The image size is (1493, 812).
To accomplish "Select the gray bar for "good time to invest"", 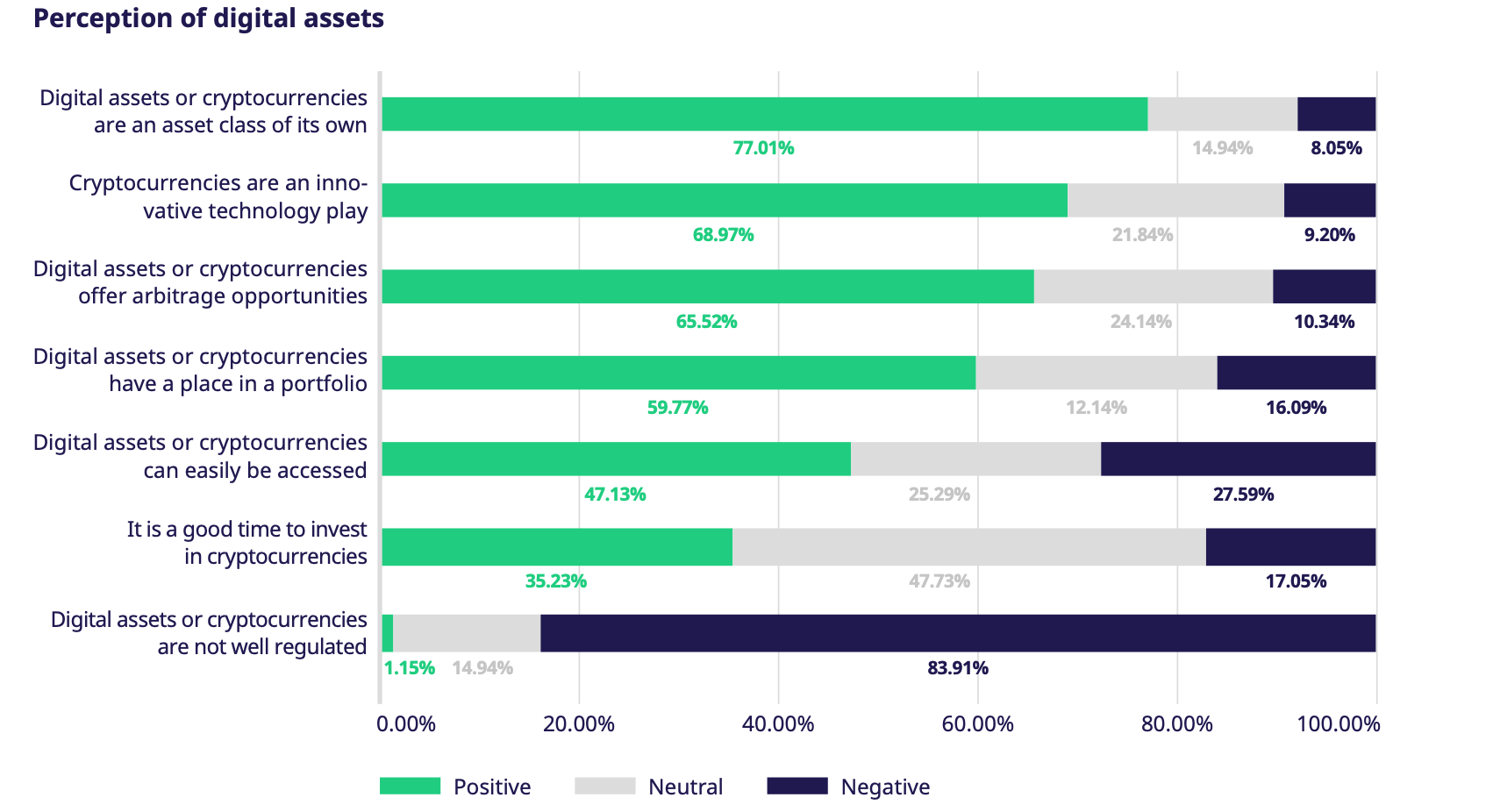I will pos(968,547).
